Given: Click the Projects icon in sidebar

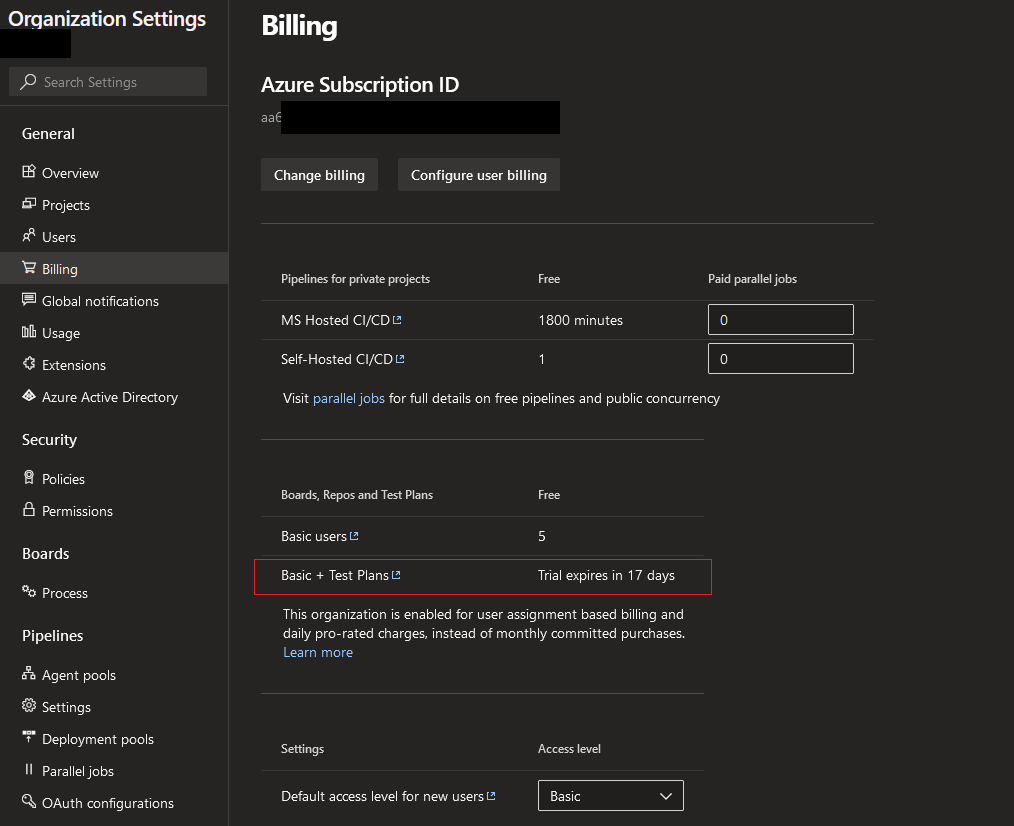Looking at the screenshot, I should point(28,204).
